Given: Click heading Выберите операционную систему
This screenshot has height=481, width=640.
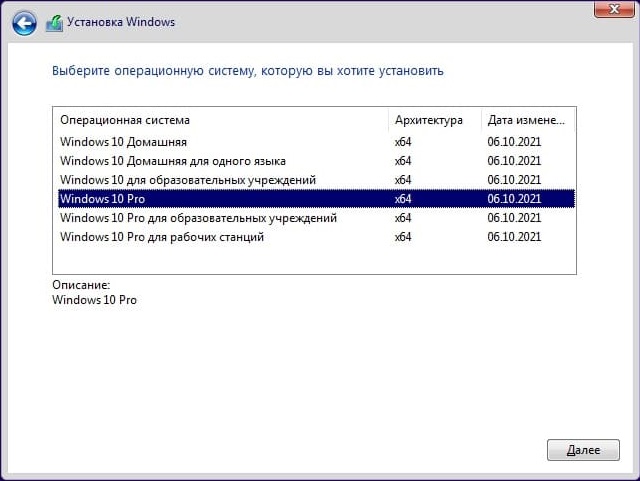Looking at the screenshot, I should click(x=248, y=71).
